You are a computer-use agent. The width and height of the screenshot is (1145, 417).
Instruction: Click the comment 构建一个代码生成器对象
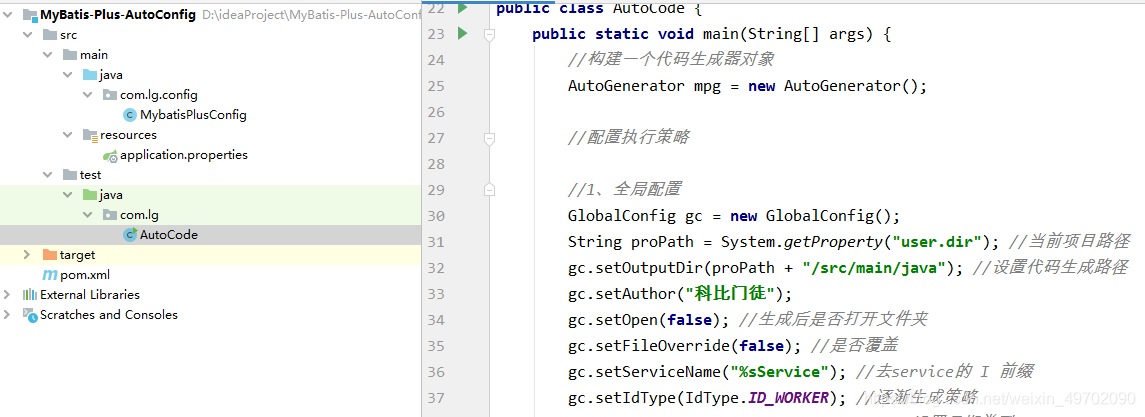[x=671, y=60]
